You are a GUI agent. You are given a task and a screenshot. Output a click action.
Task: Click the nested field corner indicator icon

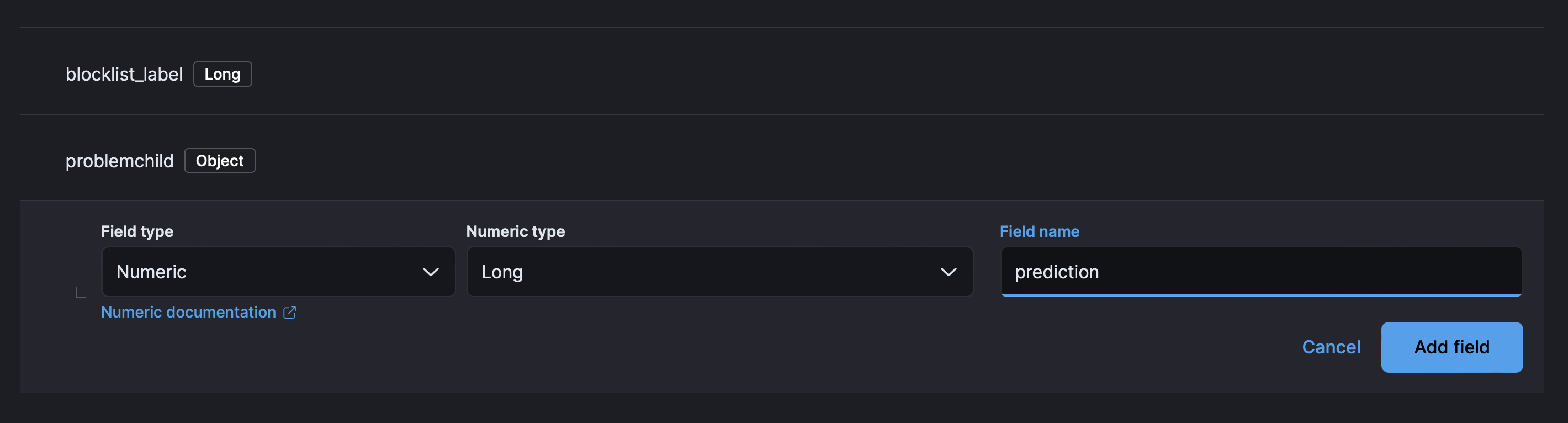[81, 293]
